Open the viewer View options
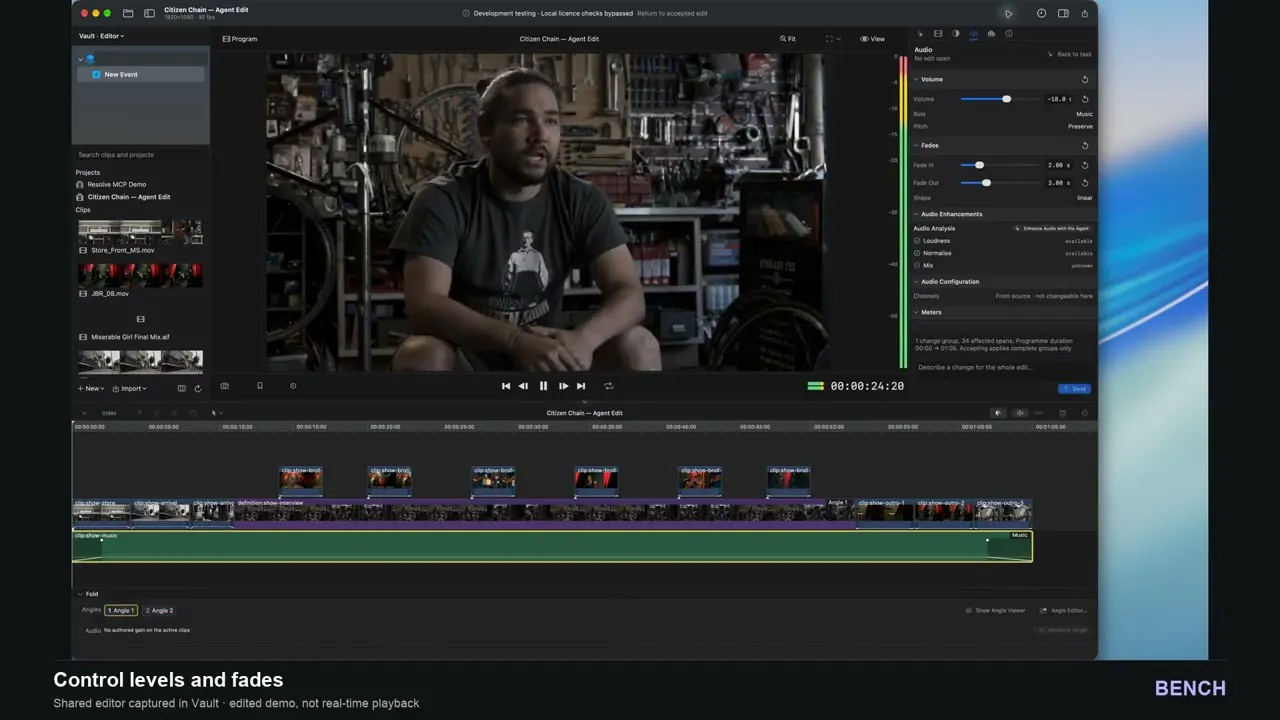 coord(873,39)
